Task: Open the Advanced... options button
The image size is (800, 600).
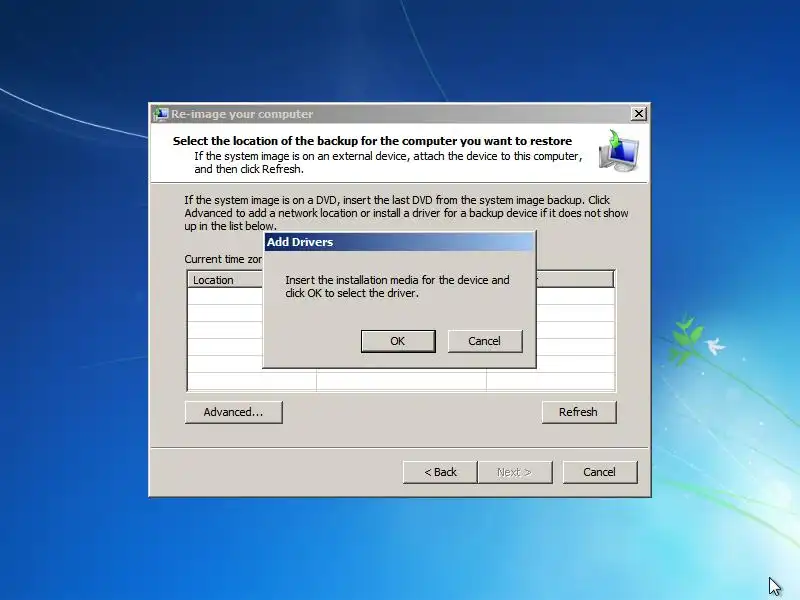Action: tap(233, 412)
